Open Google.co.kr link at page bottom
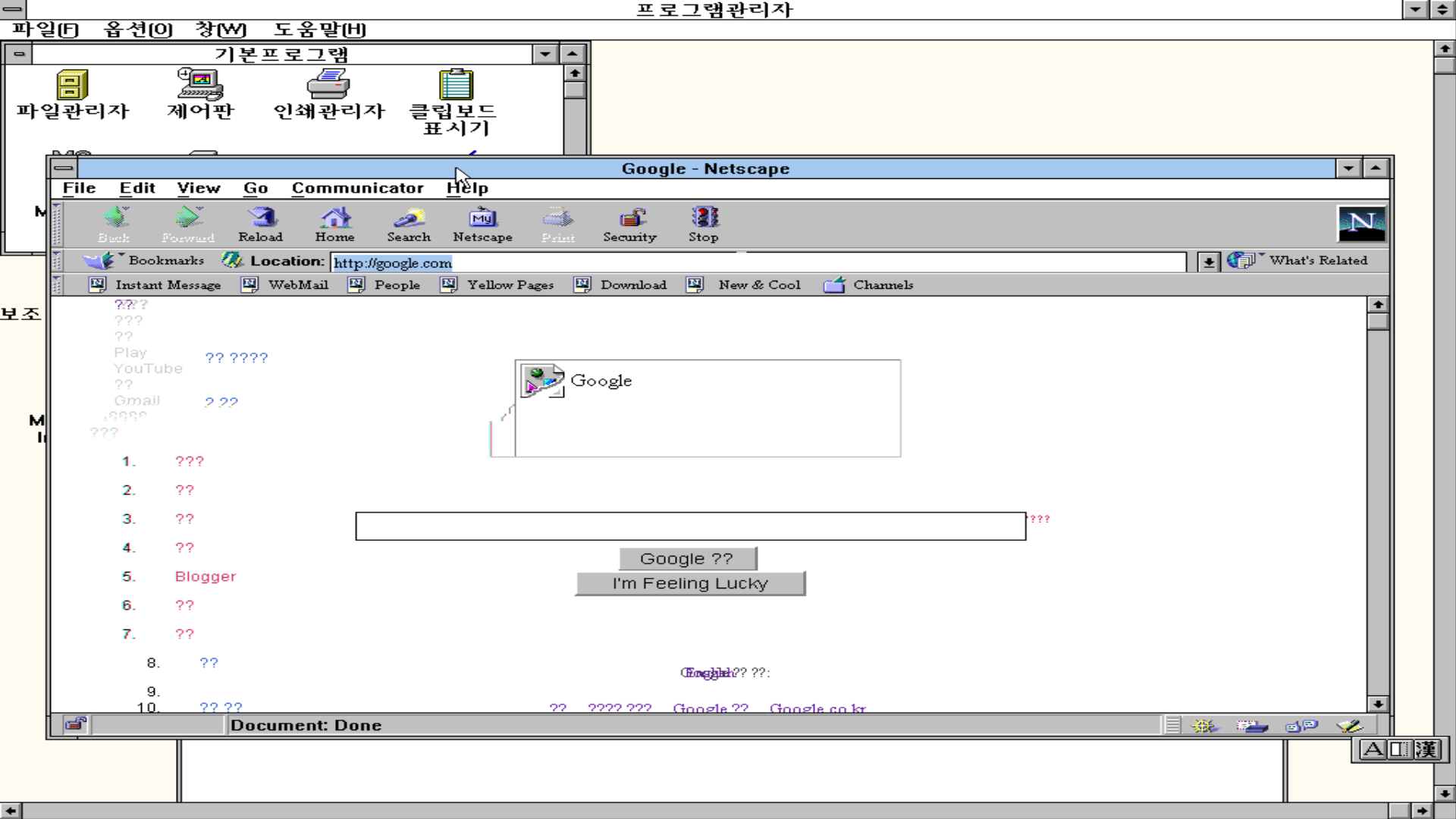 click(x=817, y=708)
